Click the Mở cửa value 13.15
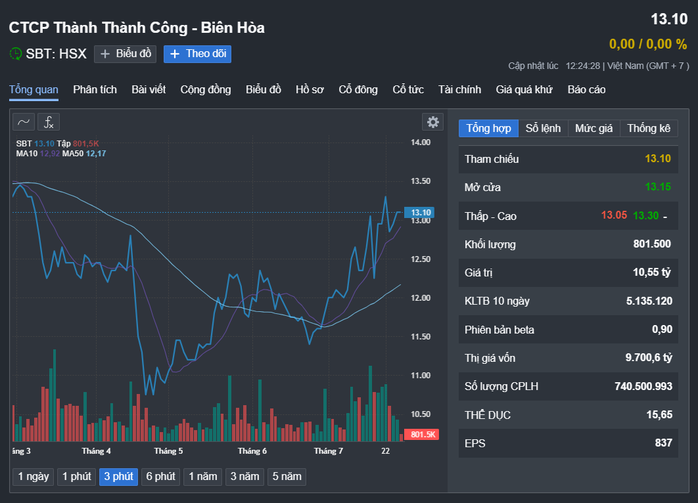The height and width of the screenshot is (503, 698). pyautogui.click(x=657, y=187)
